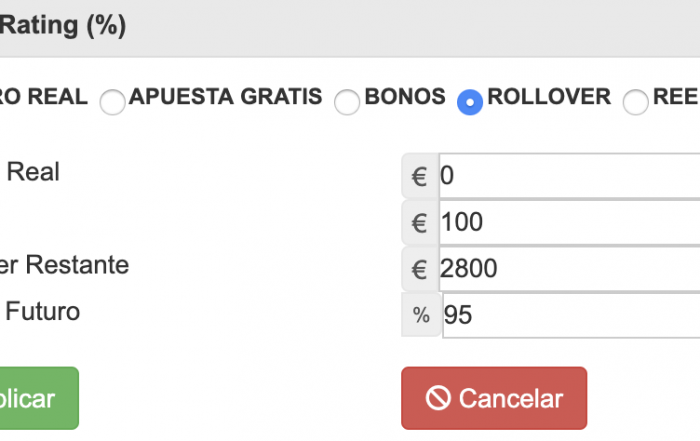Click the Futuro field label
700x441 pixels.
42,311
